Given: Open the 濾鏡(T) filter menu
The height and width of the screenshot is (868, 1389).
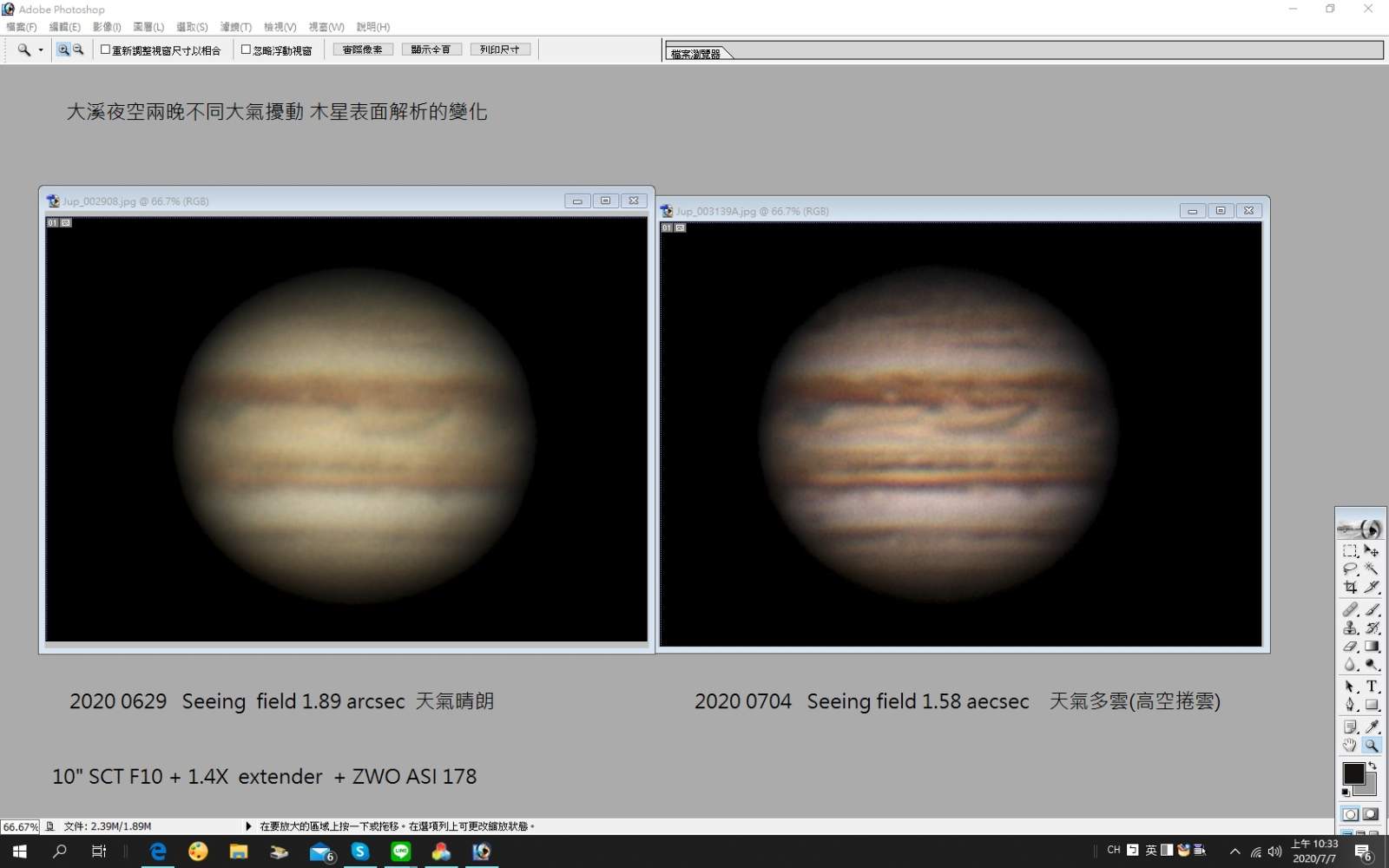Looking at the screenshot, I should click(x=235, y=27).
